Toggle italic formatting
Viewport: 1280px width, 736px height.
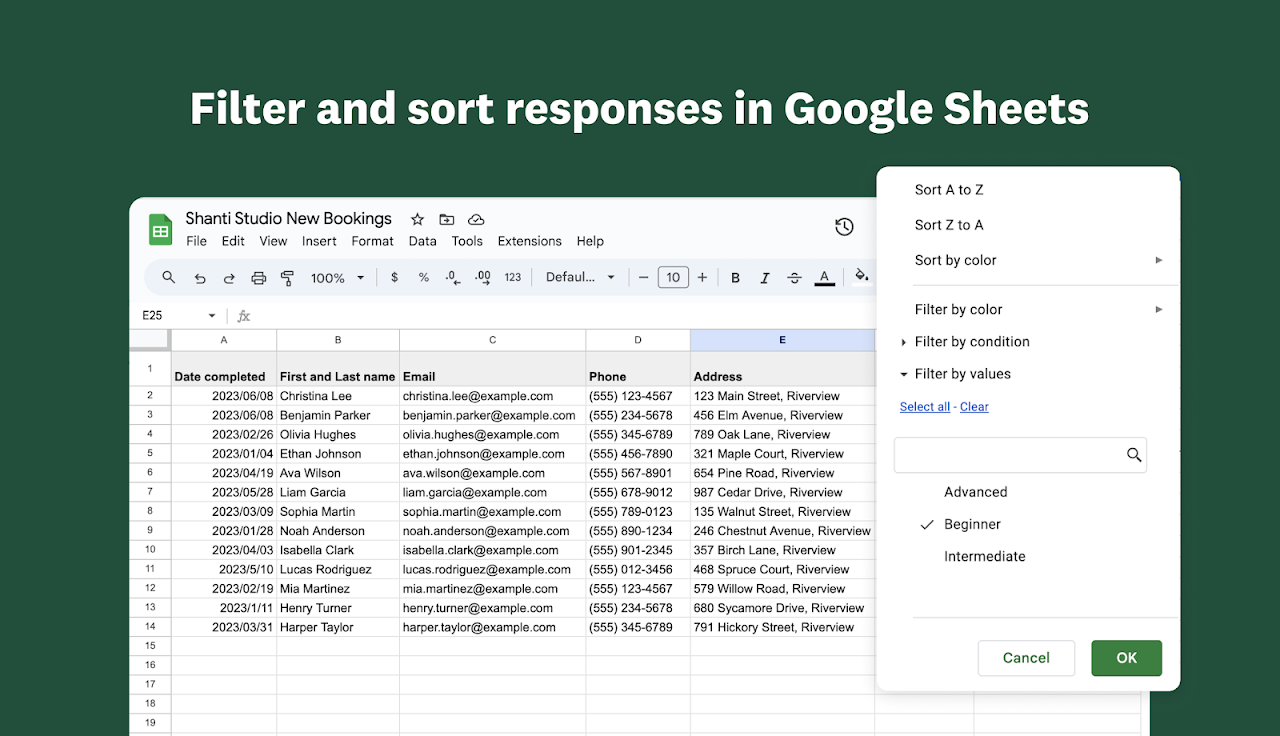[765, 278]
